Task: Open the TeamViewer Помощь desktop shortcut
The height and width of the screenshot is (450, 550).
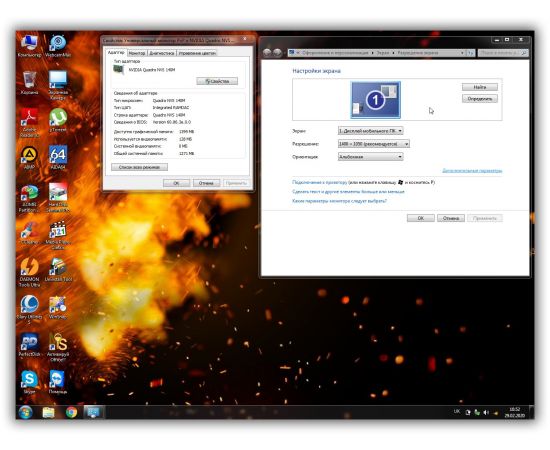Action: coord(58,382)
